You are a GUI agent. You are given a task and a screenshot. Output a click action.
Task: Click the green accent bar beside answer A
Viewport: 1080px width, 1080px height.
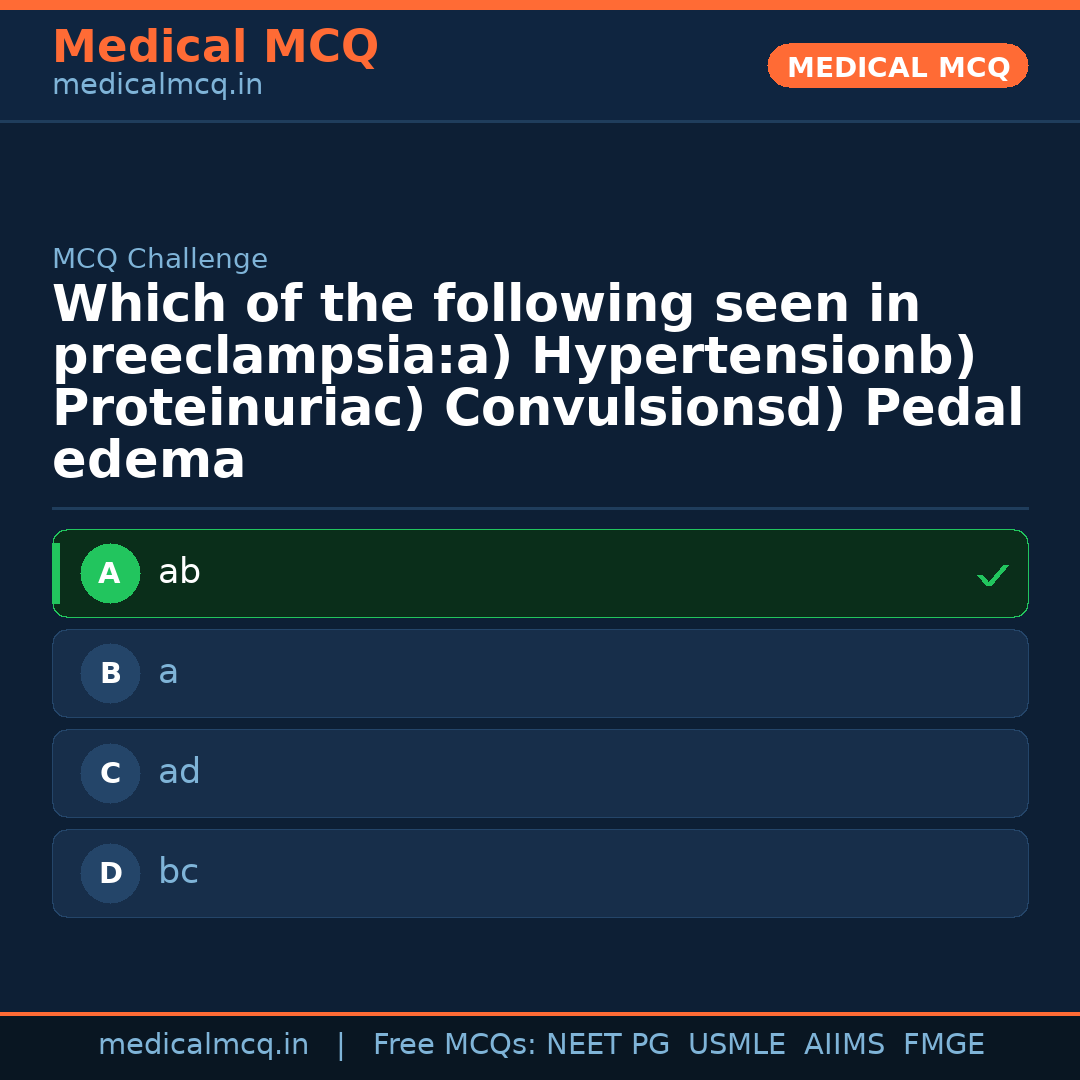[57, 573]
